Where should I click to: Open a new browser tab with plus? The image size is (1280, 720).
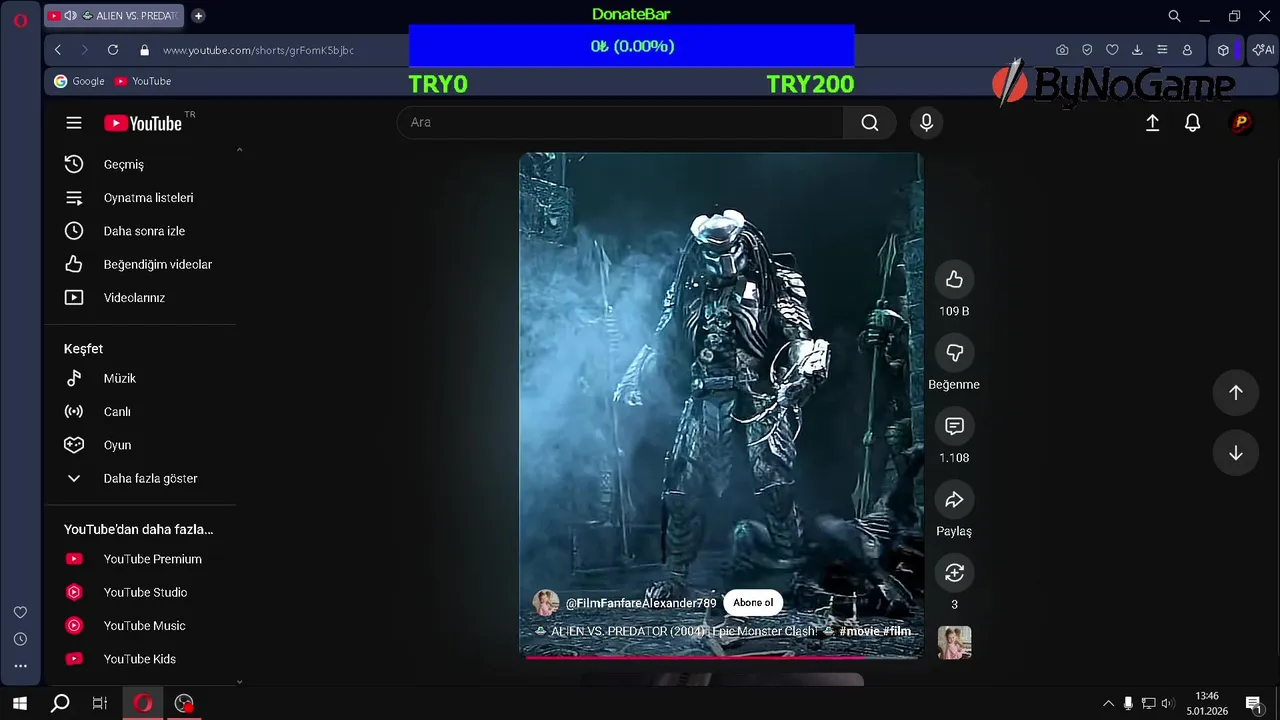tap(198, 16)
